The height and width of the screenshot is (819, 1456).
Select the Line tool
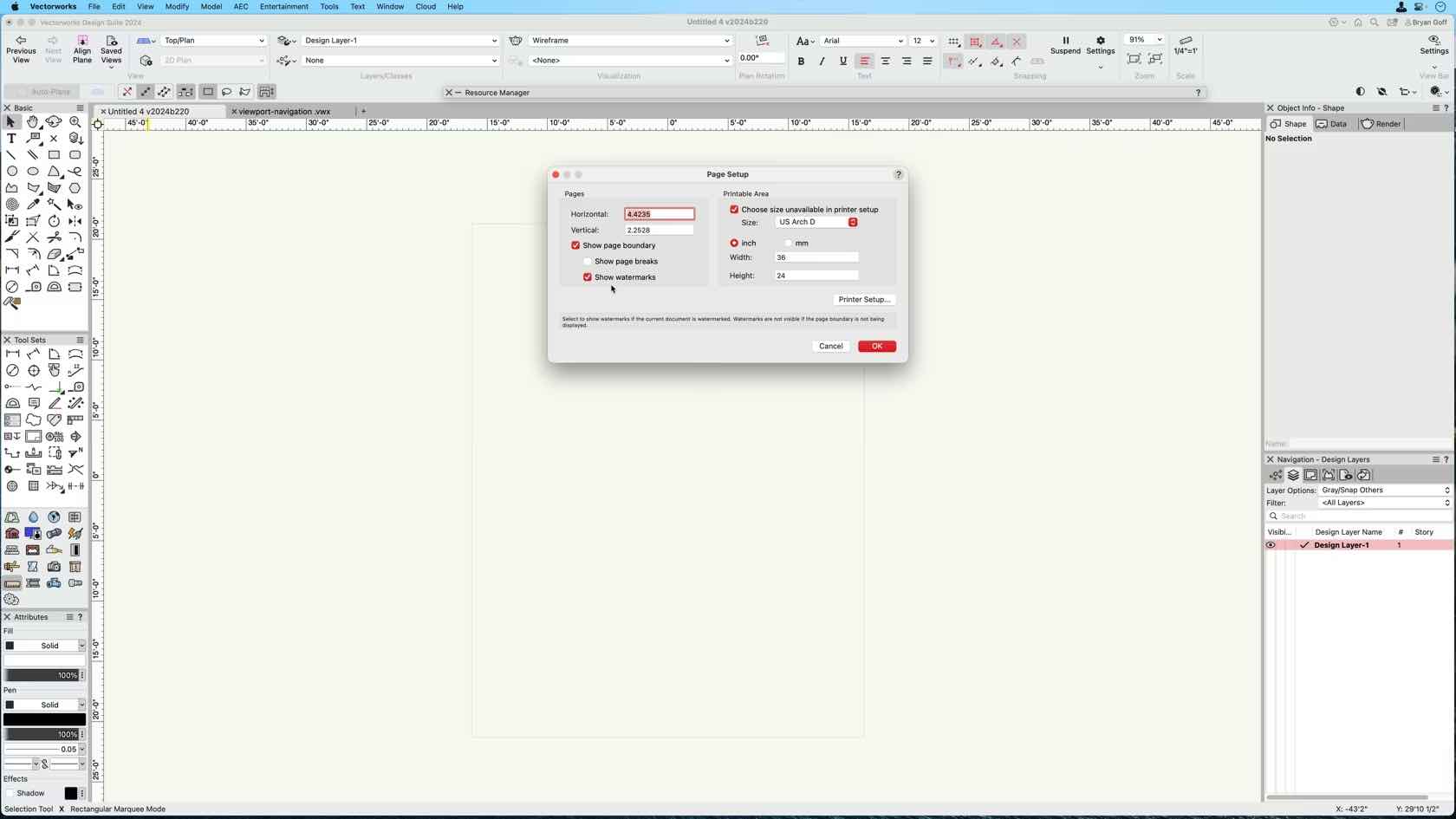click(x=11, y=155)
